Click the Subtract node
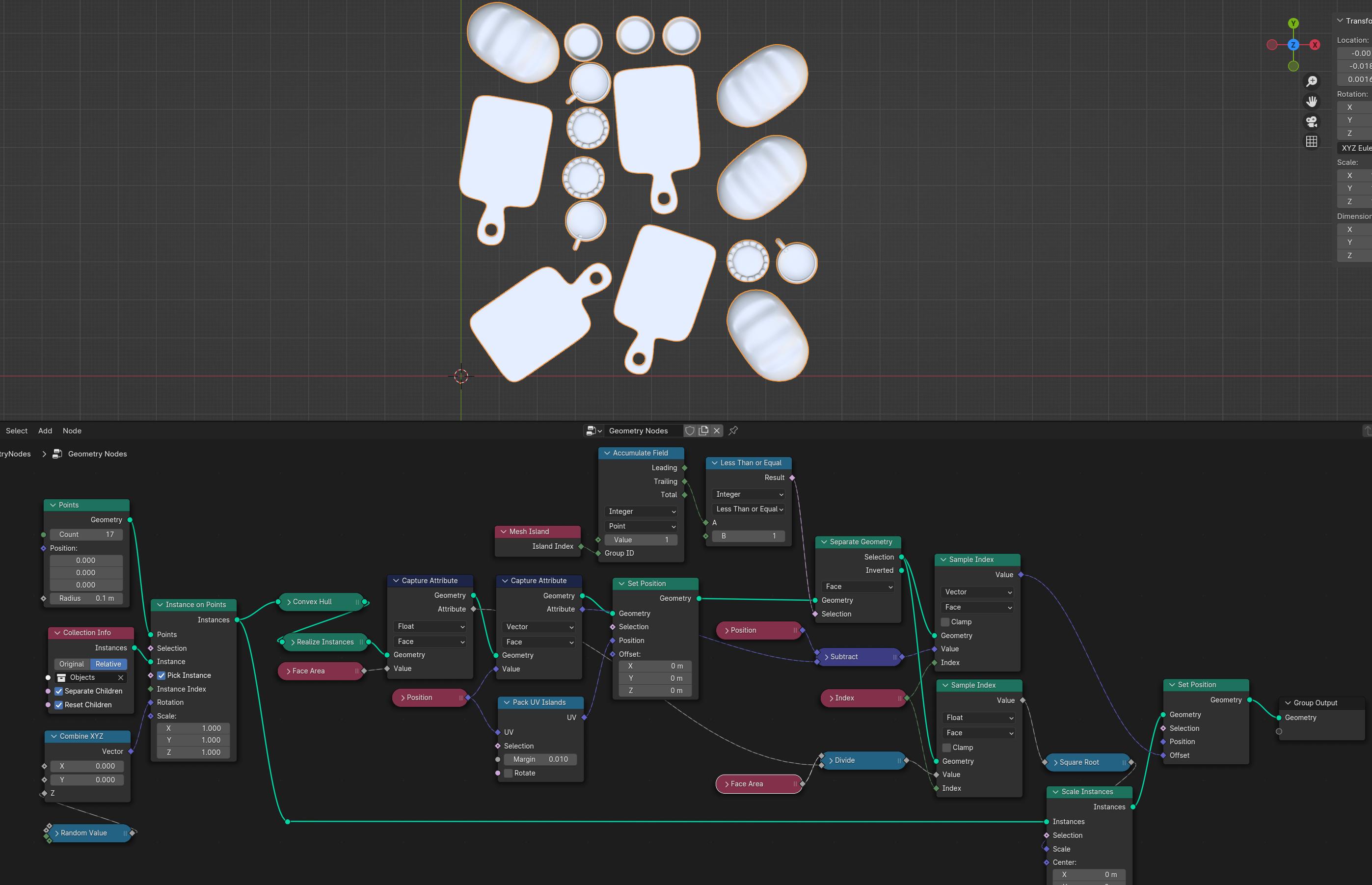Screen dimensions: 1372x885 859,657
